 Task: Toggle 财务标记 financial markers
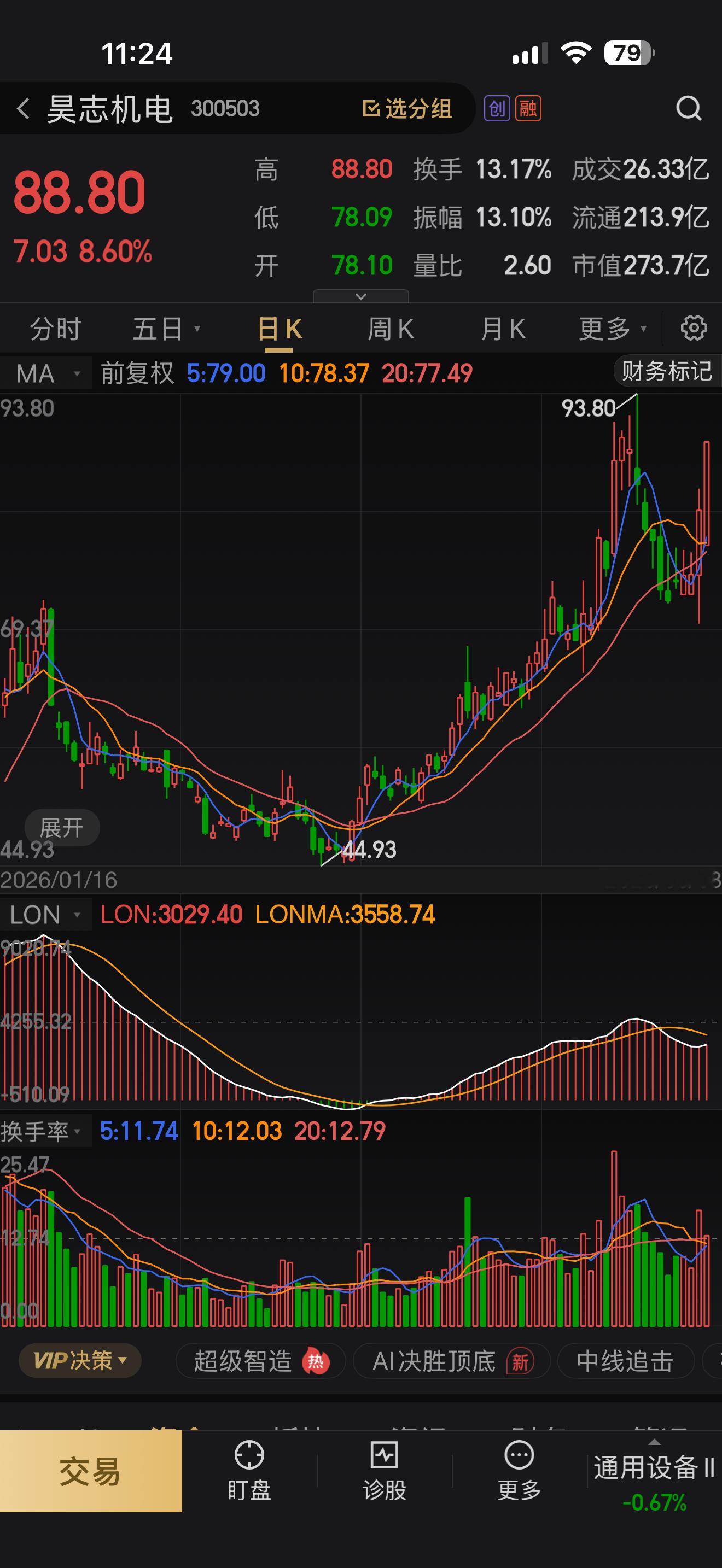(667, 371)
